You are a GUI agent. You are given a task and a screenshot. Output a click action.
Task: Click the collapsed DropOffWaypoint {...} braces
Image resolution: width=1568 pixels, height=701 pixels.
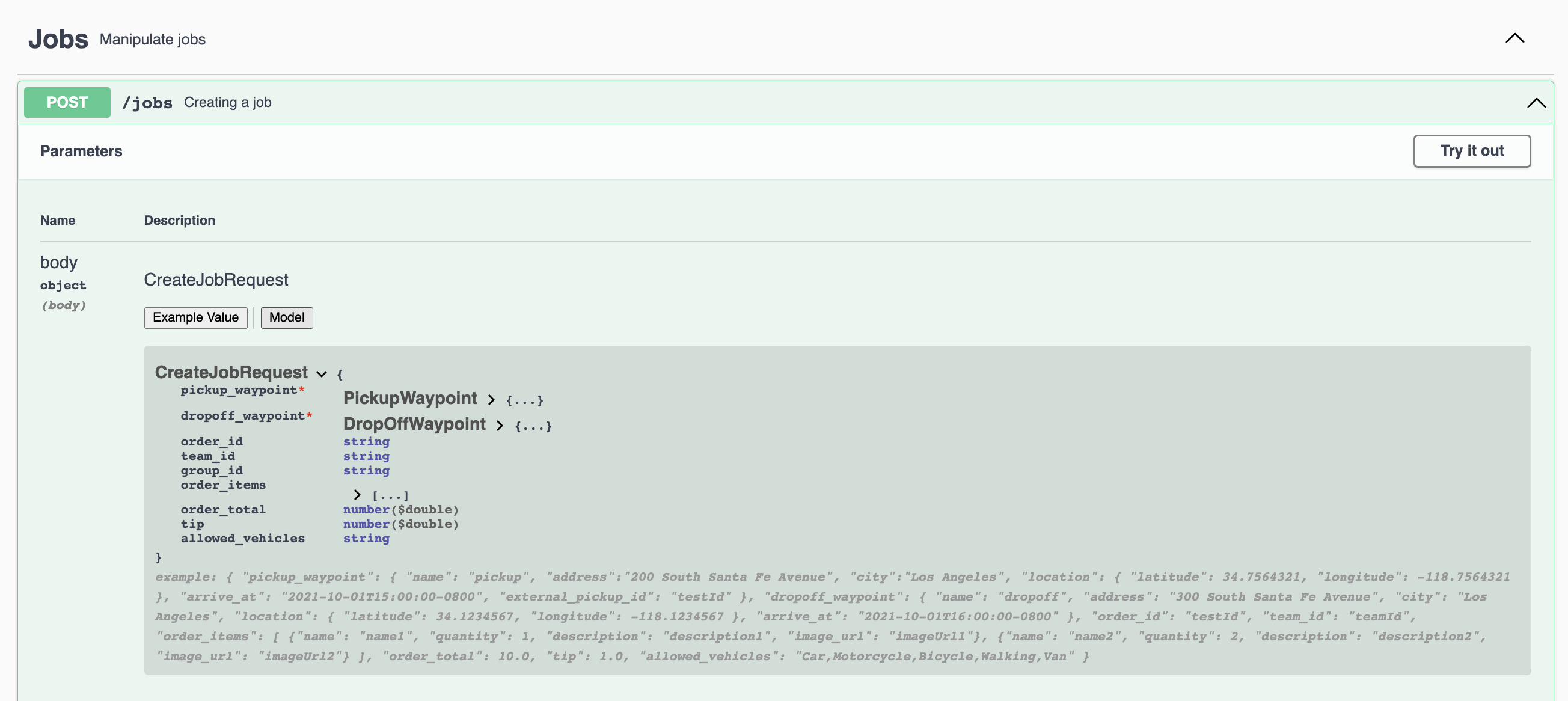pyautogui.click(x=533, y=426)
